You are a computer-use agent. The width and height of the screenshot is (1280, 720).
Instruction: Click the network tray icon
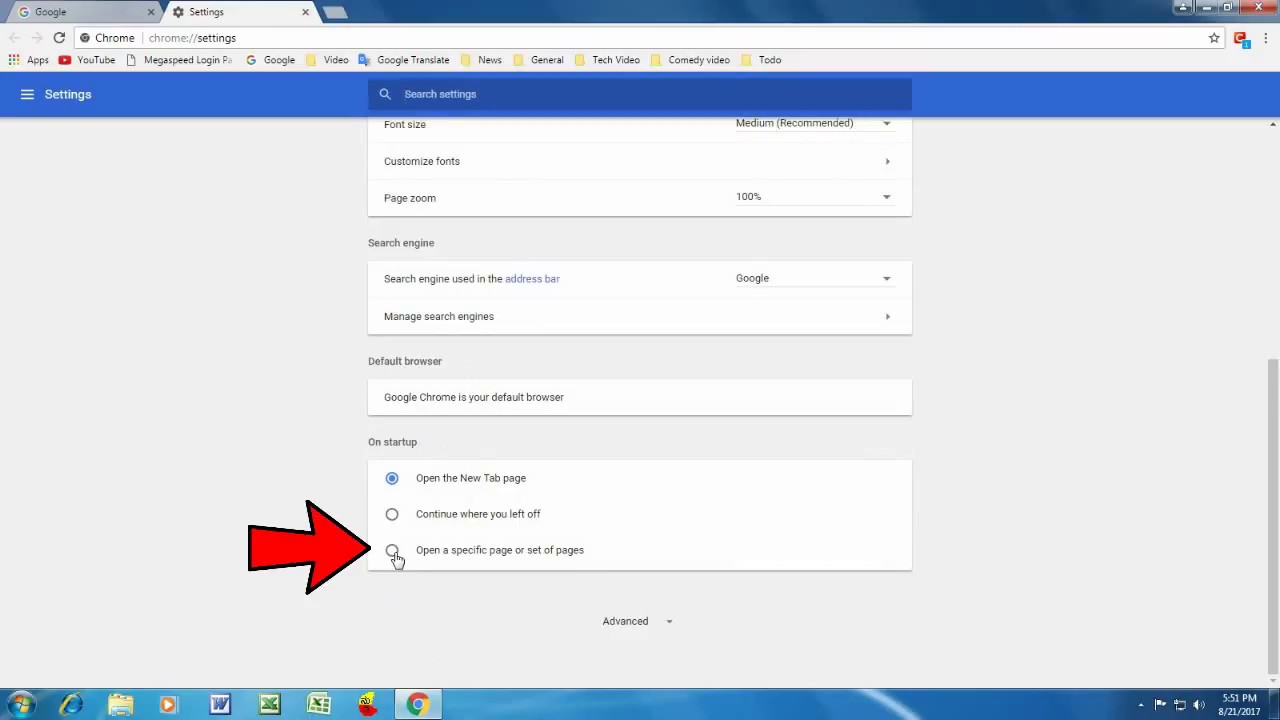pos(1180,705)
